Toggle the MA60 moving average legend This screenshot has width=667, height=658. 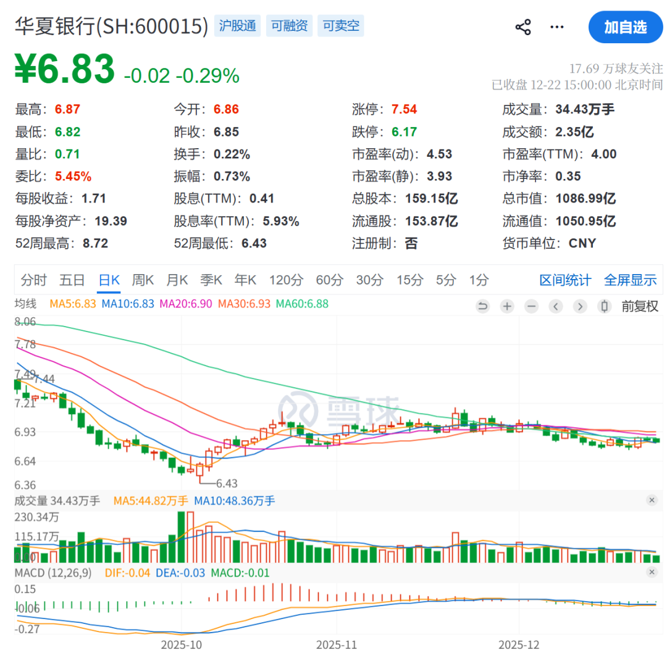(x=303, y=303)
